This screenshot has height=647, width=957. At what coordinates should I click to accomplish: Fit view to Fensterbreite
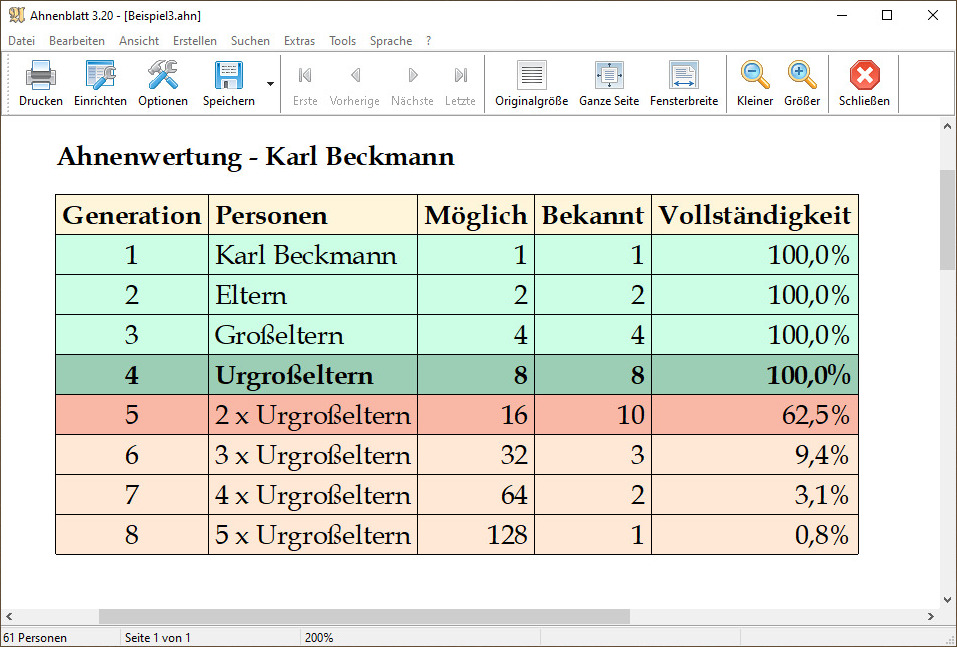684,84
